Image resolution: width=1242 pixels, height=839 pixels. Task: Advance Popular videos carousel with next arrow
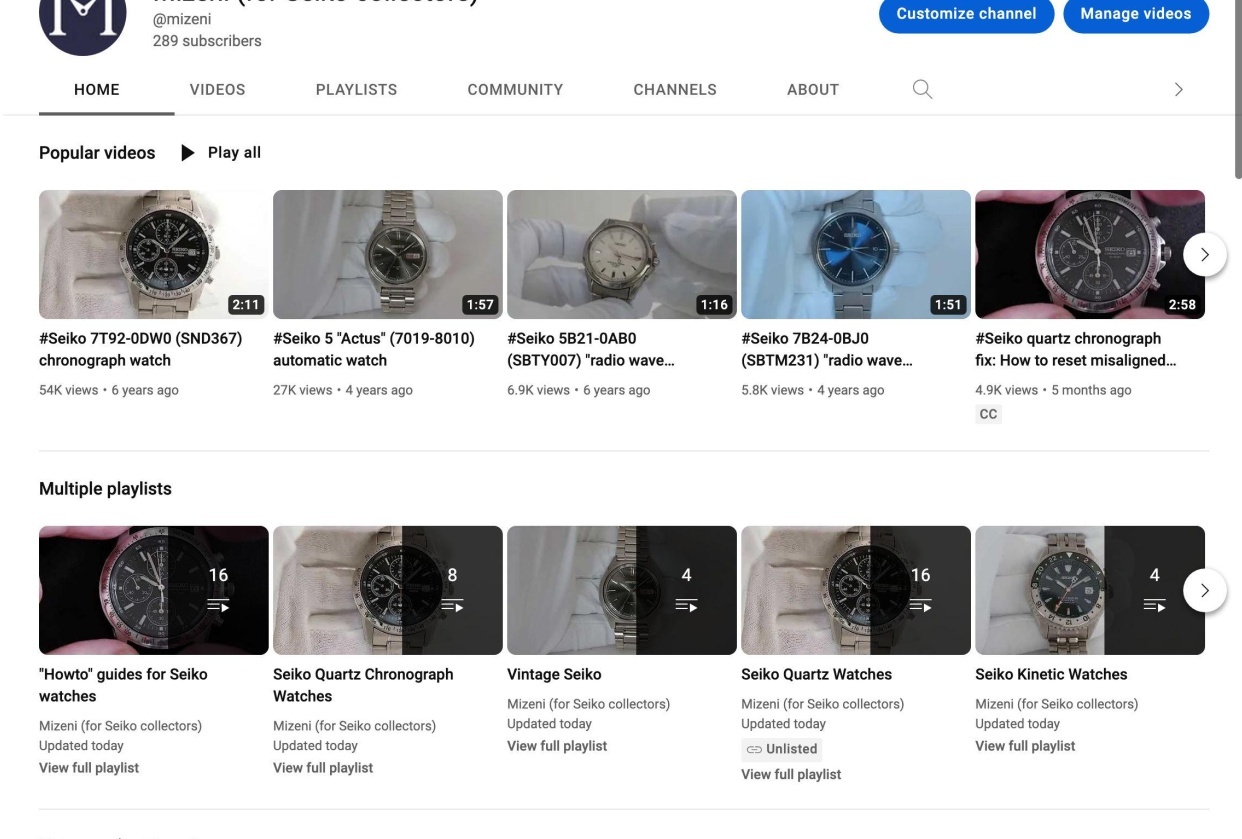1204,255
